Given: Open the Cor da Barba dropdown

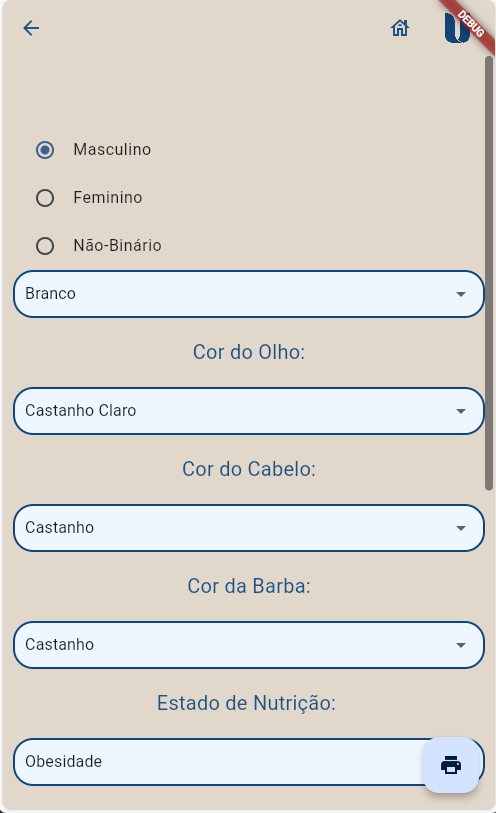Looking at the screenshot, I should point(249,645).
